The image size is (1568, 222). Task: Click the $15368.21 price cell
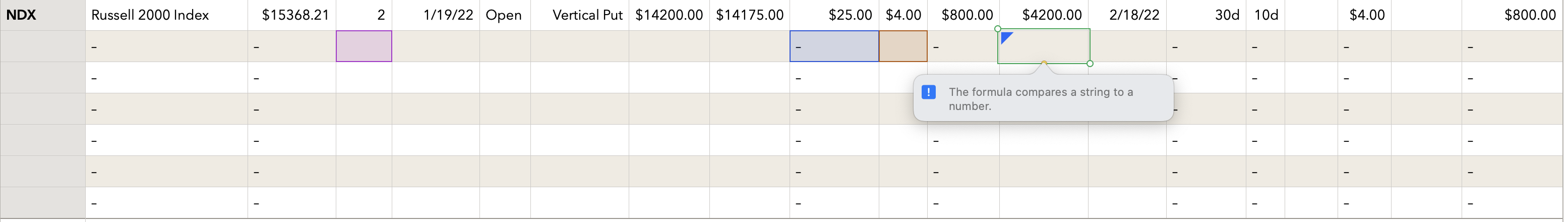[292, 15]
